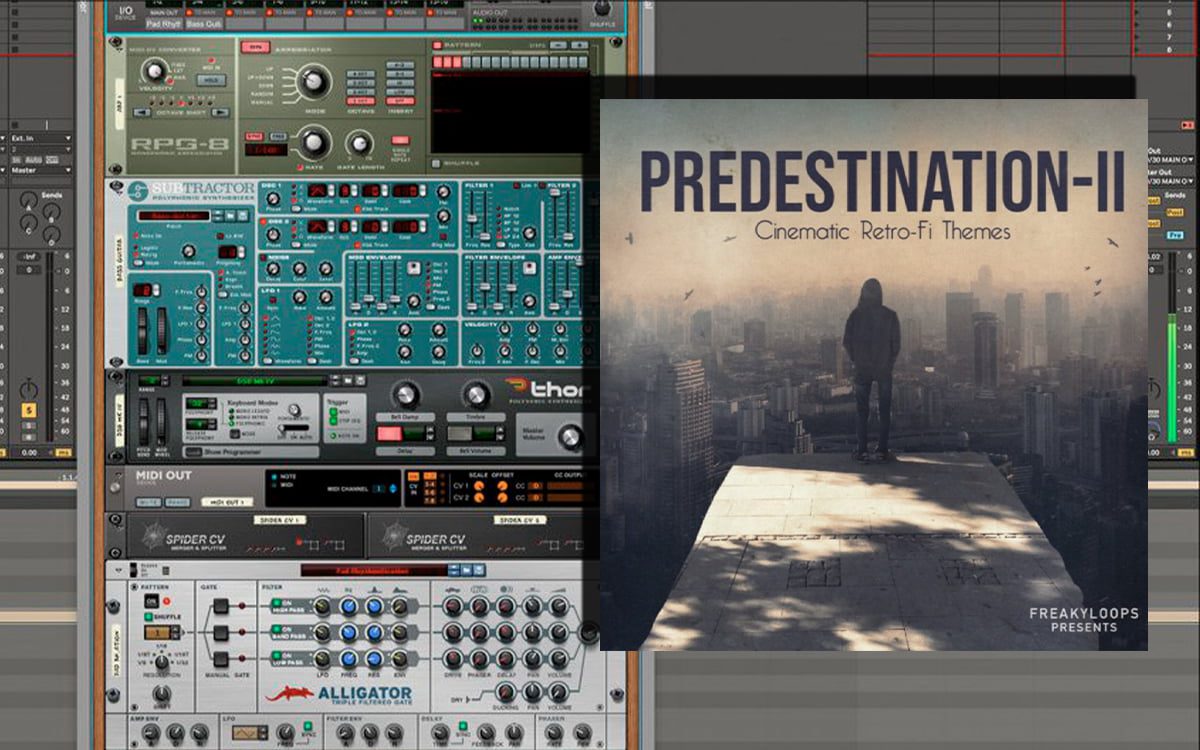Click the Subtractor mod wheel
This screenshot has height=750, width=1200.
pyautogui.click(x=160, y=331)
